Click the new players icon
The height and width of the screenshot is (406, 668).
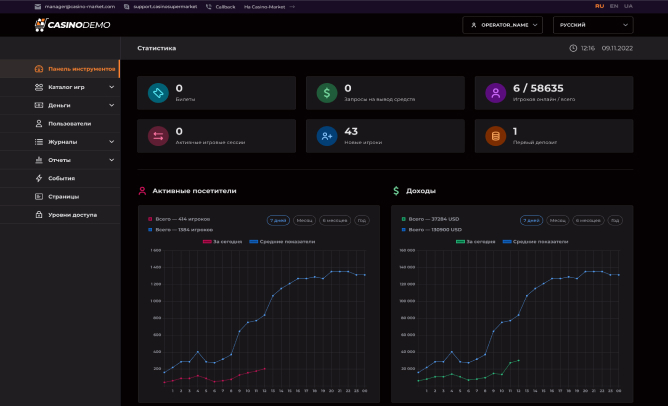point(326,136)
